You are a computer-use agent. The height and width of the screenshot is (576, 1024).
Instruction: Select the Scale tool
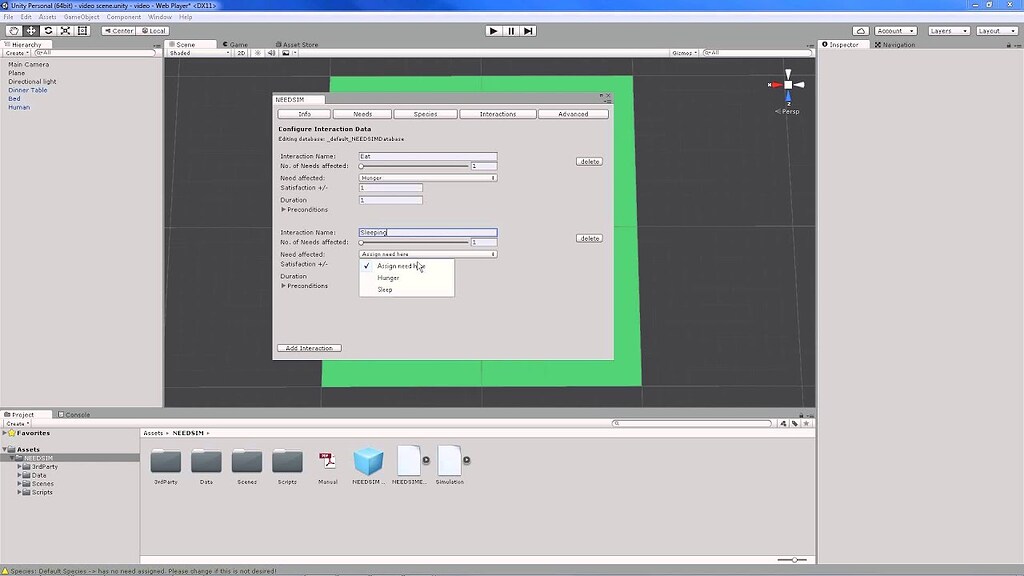point(64,30)
